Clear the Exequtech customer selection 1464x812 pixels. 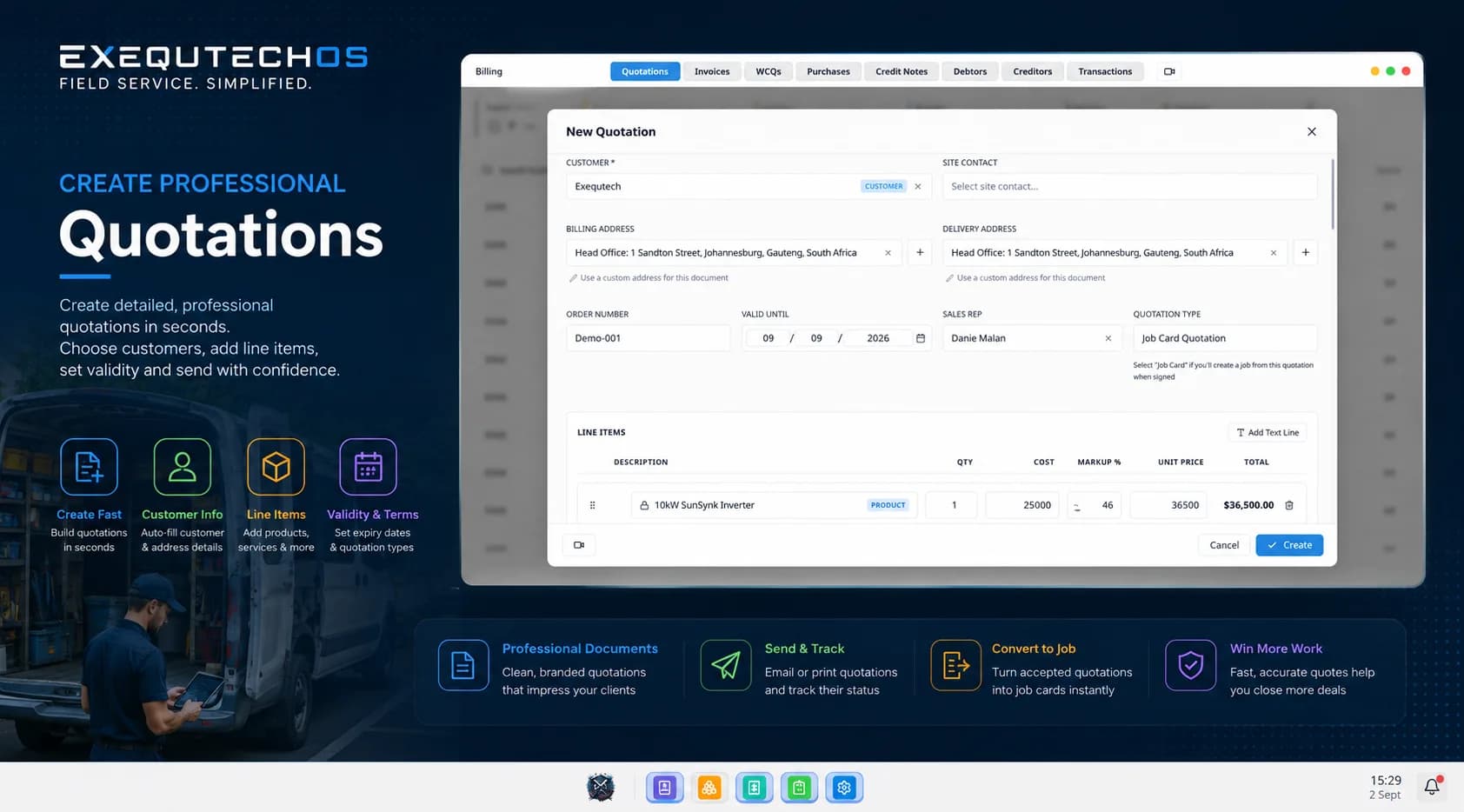coord(918,186)
